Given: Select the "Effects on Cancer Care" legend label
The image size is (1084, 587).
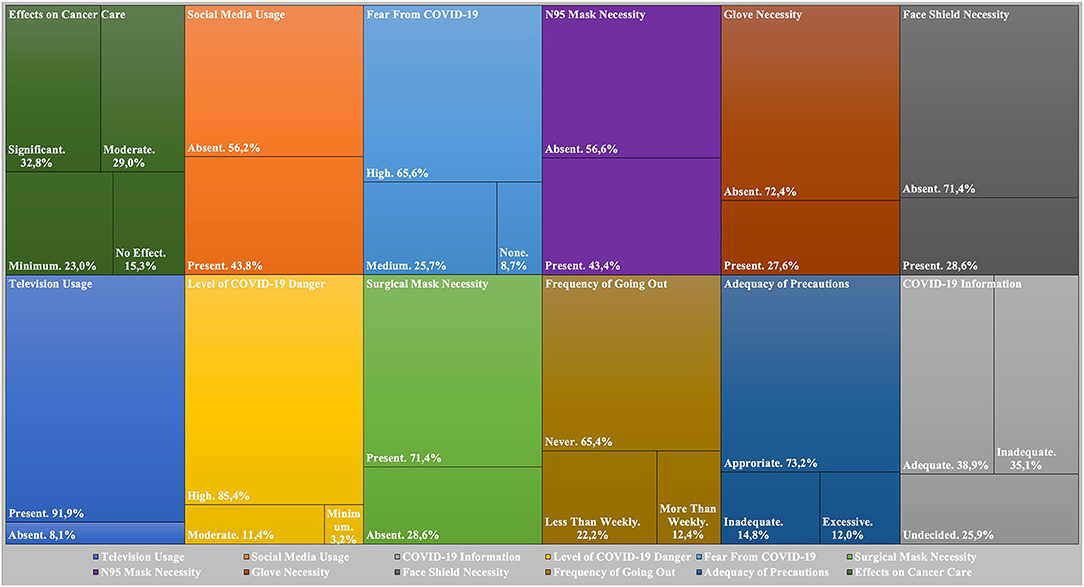Looking at the screenshot, I should (913, 572).
